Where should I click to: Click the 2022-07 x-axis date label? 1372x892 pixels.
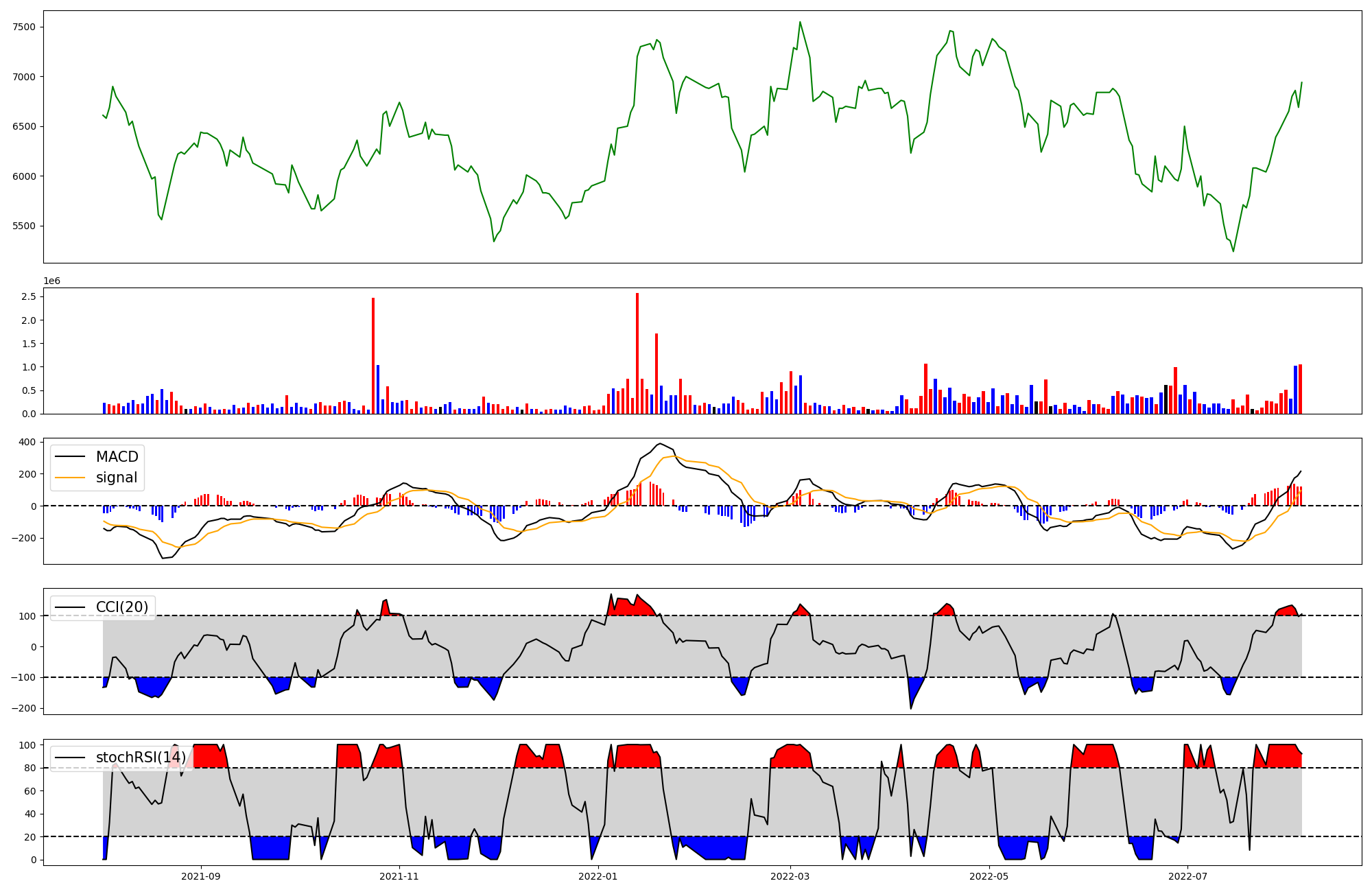point(1187,876)
